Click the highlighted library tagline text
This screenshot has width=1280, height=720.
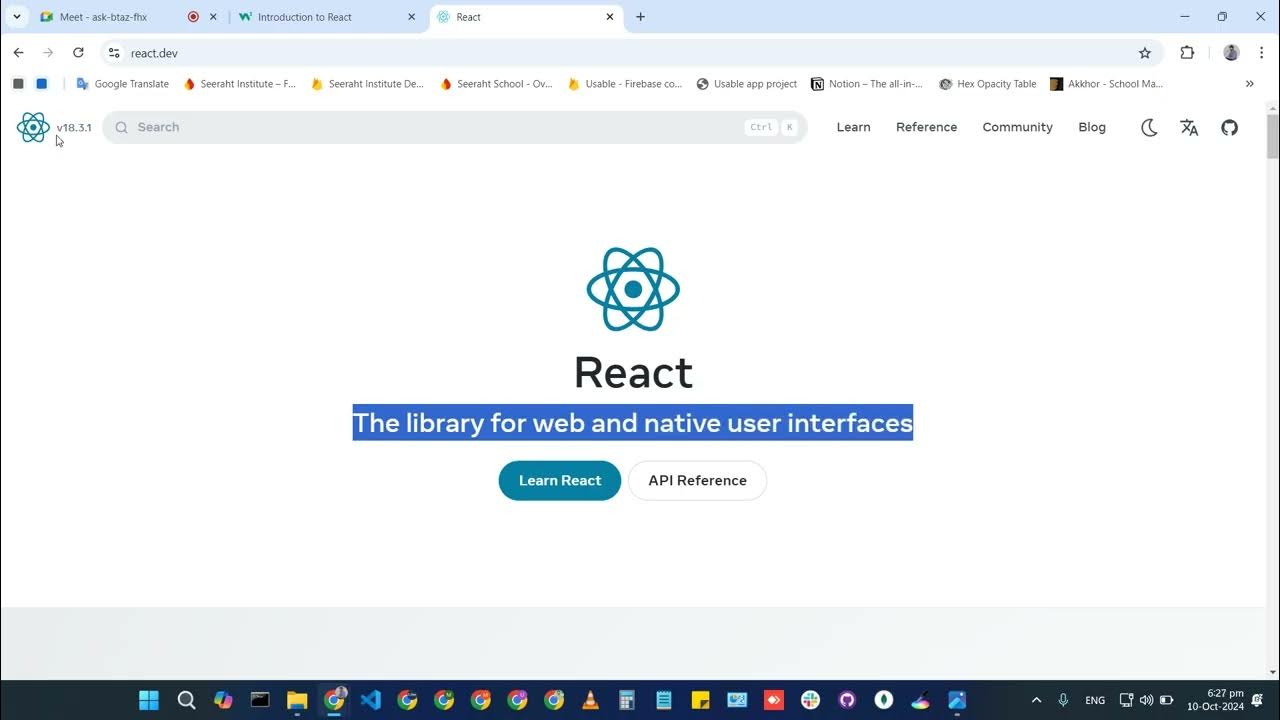632,423
